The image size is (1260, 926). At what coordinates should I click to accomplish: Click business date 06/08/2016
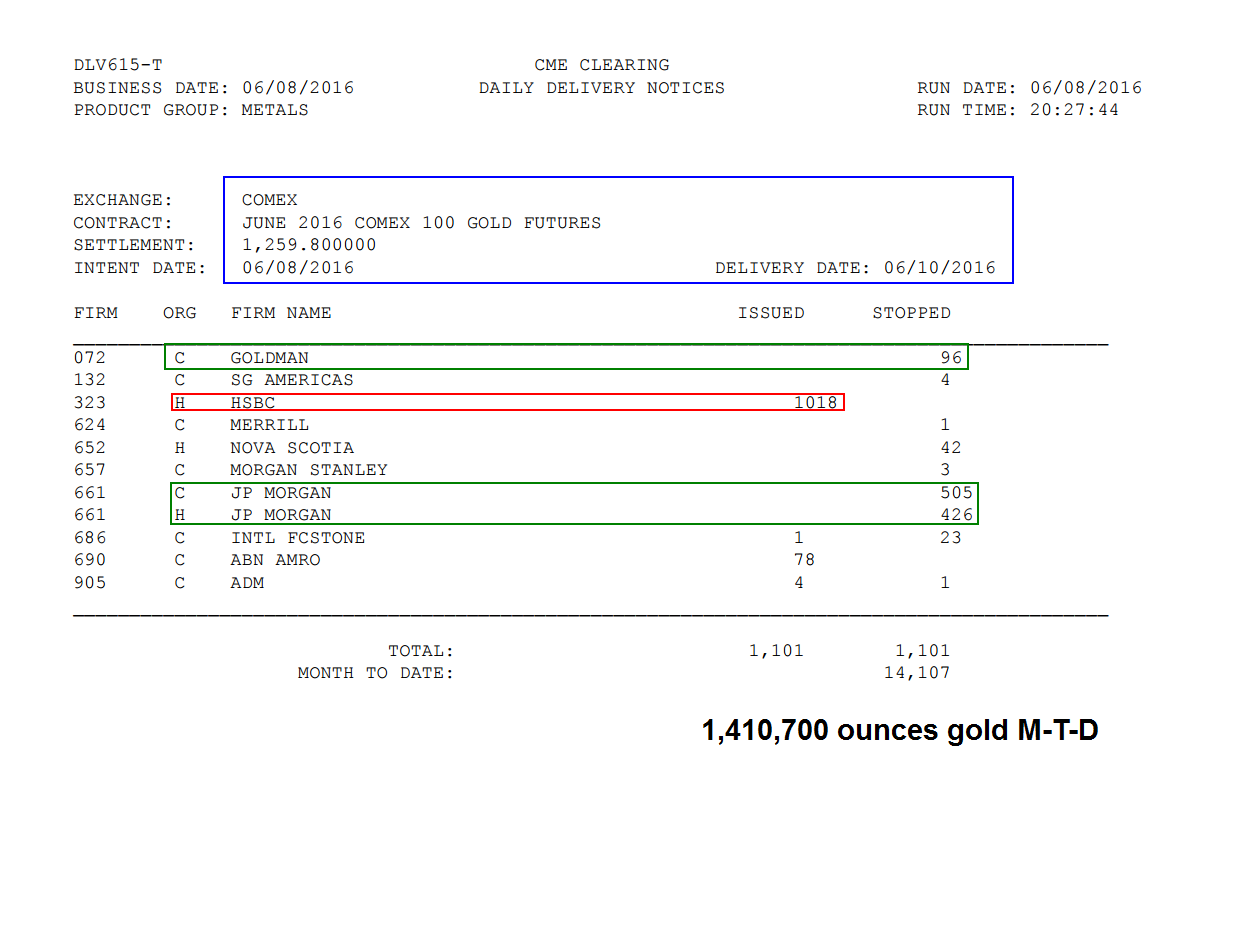point(298,88)
